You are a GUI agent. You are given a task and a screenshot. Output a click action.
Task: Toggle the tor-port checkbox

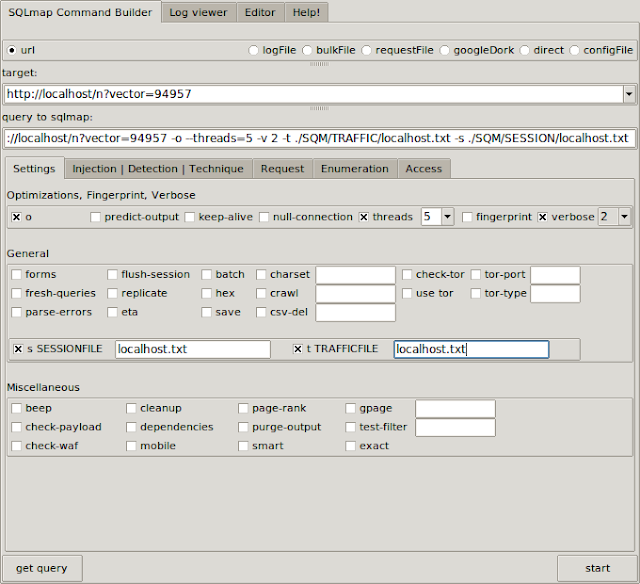pos(476,275)
